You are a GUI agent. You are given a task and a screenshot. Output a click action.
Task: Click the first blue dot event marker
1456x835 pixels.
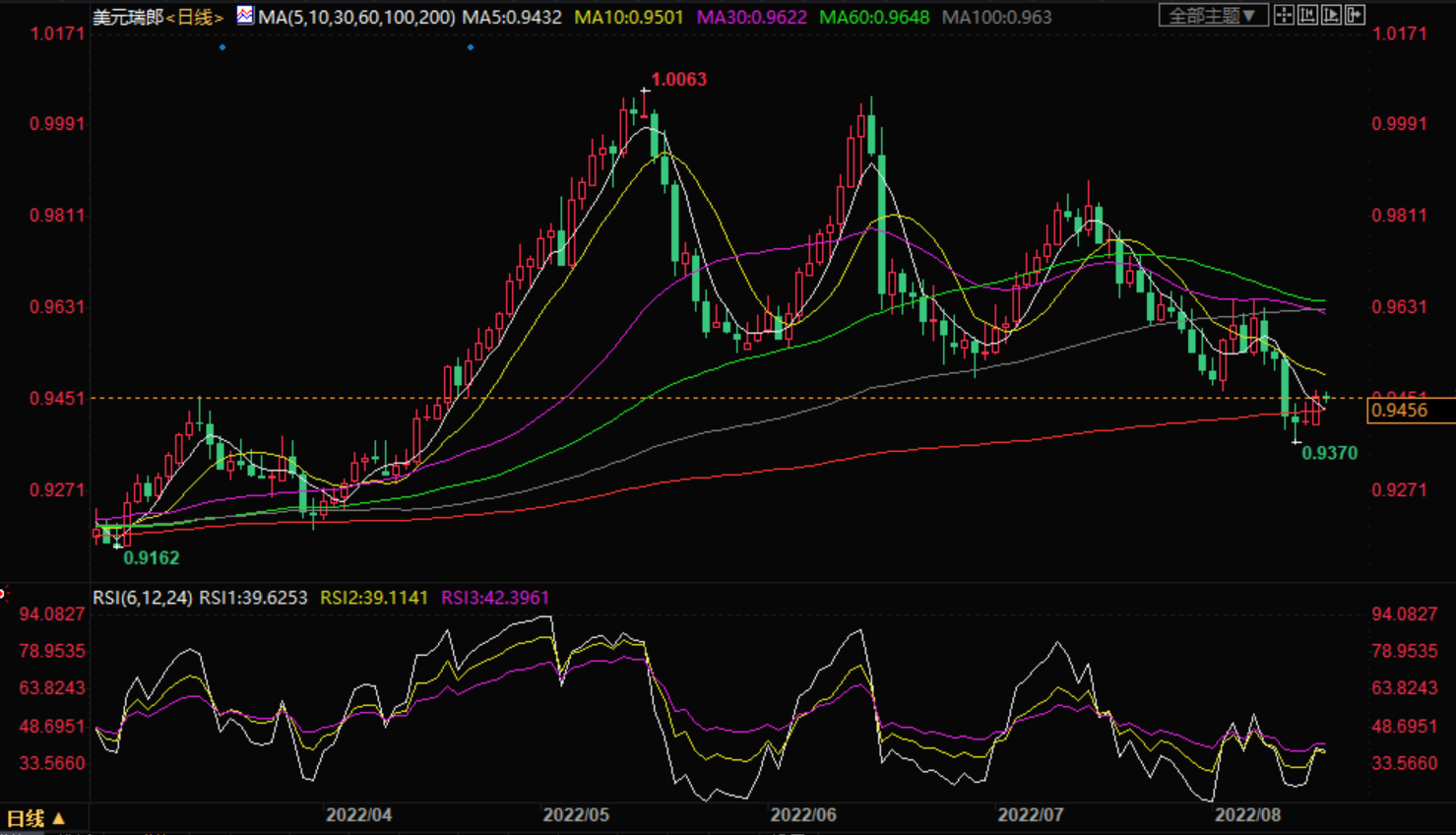(222, 47)
